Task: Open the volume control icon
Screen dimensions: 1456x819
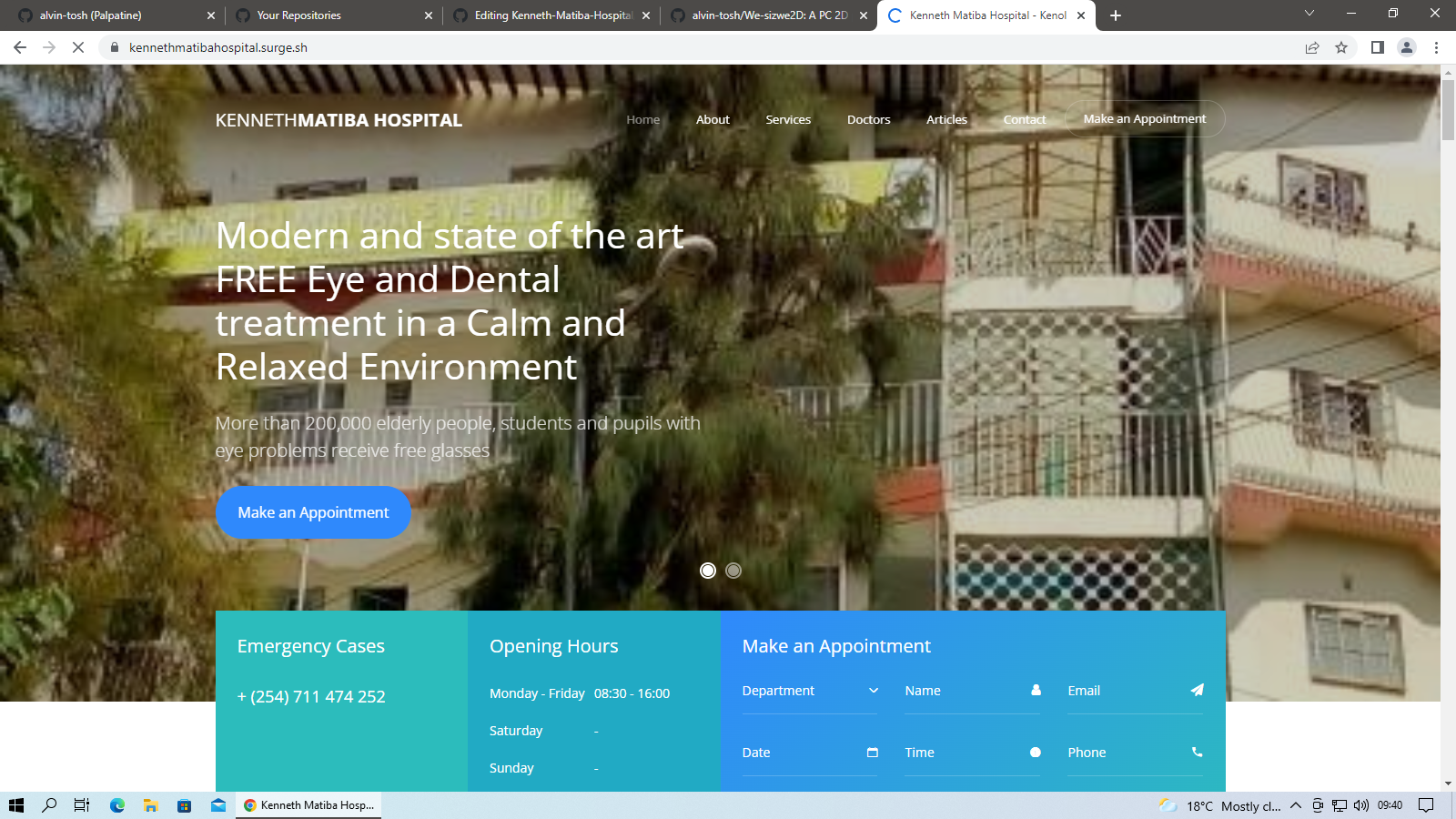Action: point(1361,805)
